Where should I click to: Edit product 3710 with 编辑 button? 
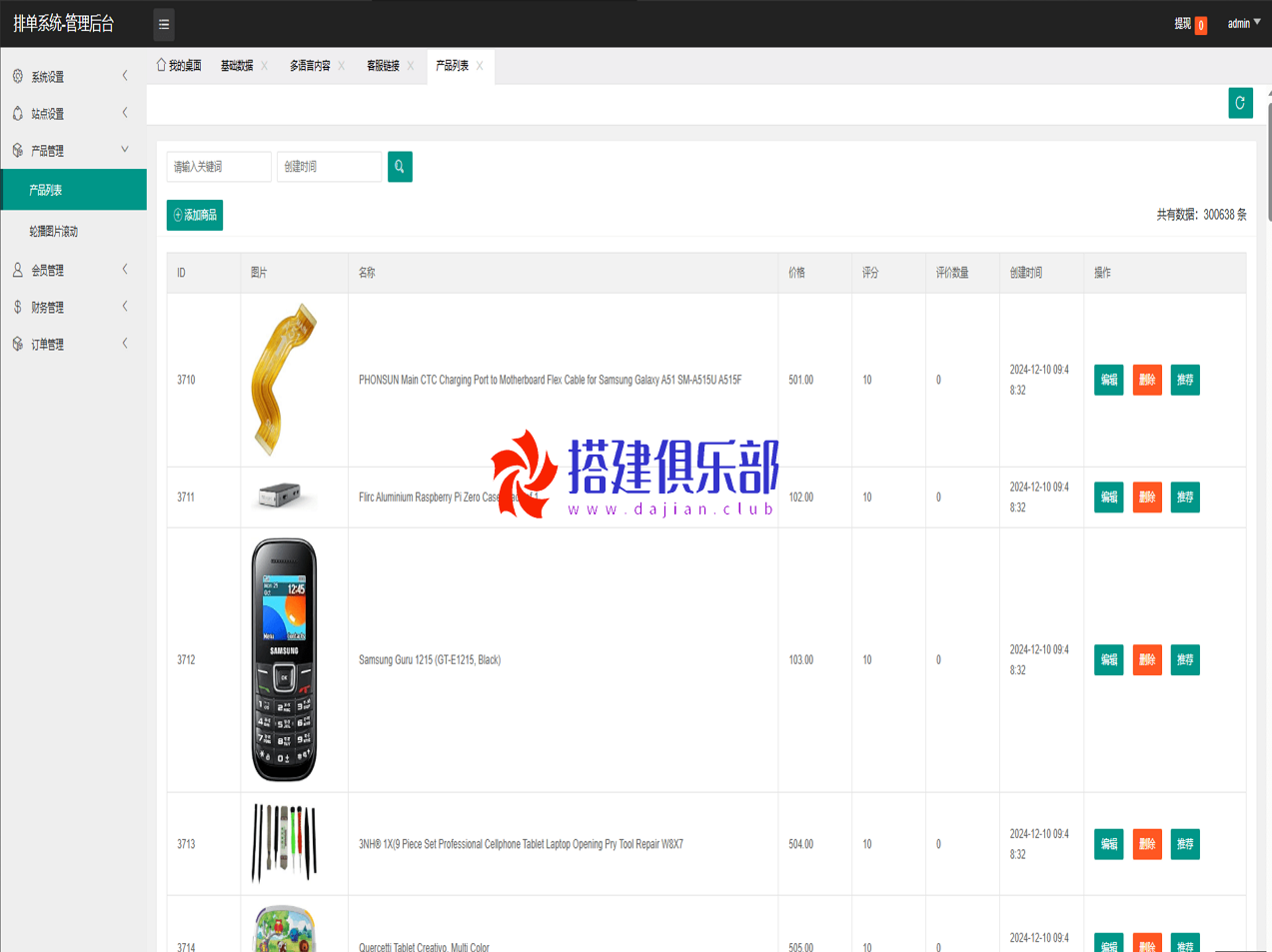(1109, 380)
